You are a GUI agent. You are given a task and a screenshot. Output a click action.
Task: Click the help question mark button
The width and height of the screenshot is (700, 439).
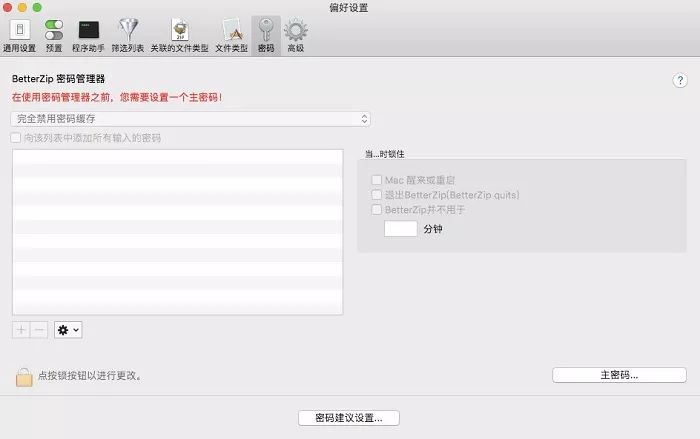680,80
